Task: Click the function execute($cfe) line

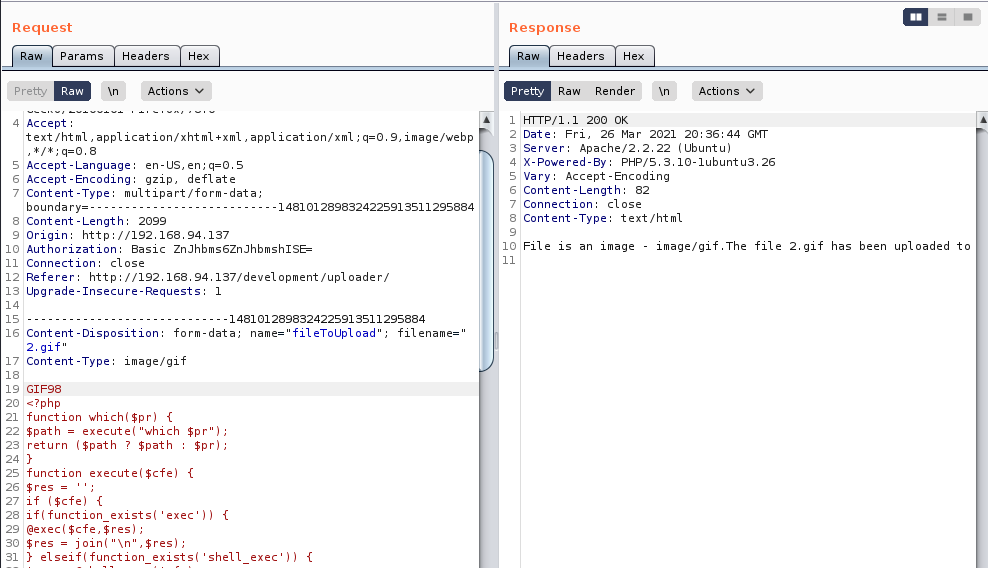Action: click(110, 473)
